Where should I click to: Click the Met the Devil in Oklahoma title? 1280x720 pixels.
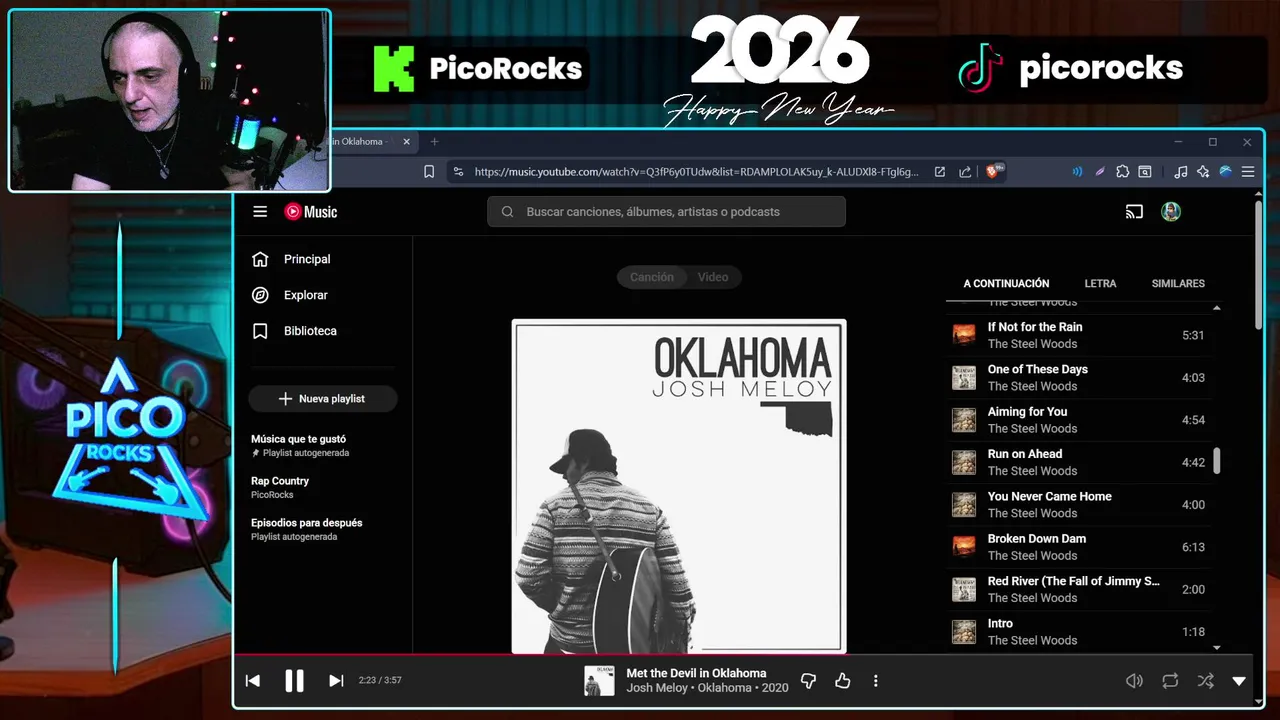click(x=696, y=673)
